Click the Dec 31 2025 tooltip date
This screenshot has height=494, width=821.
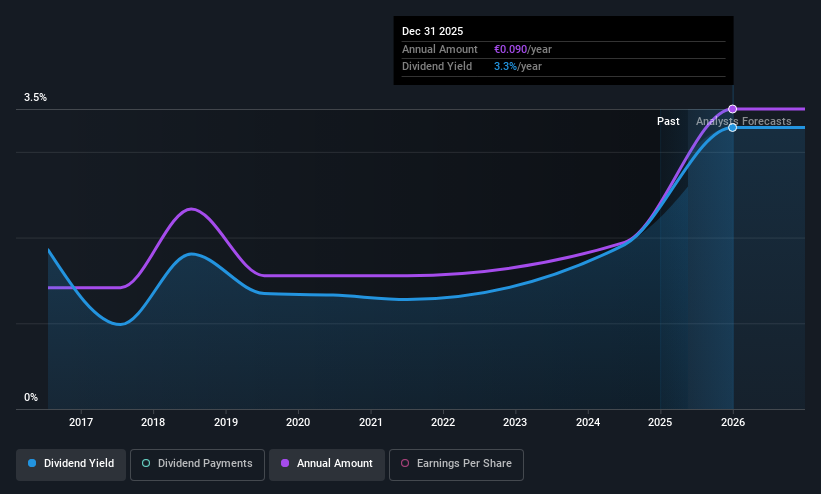point(432,31)
